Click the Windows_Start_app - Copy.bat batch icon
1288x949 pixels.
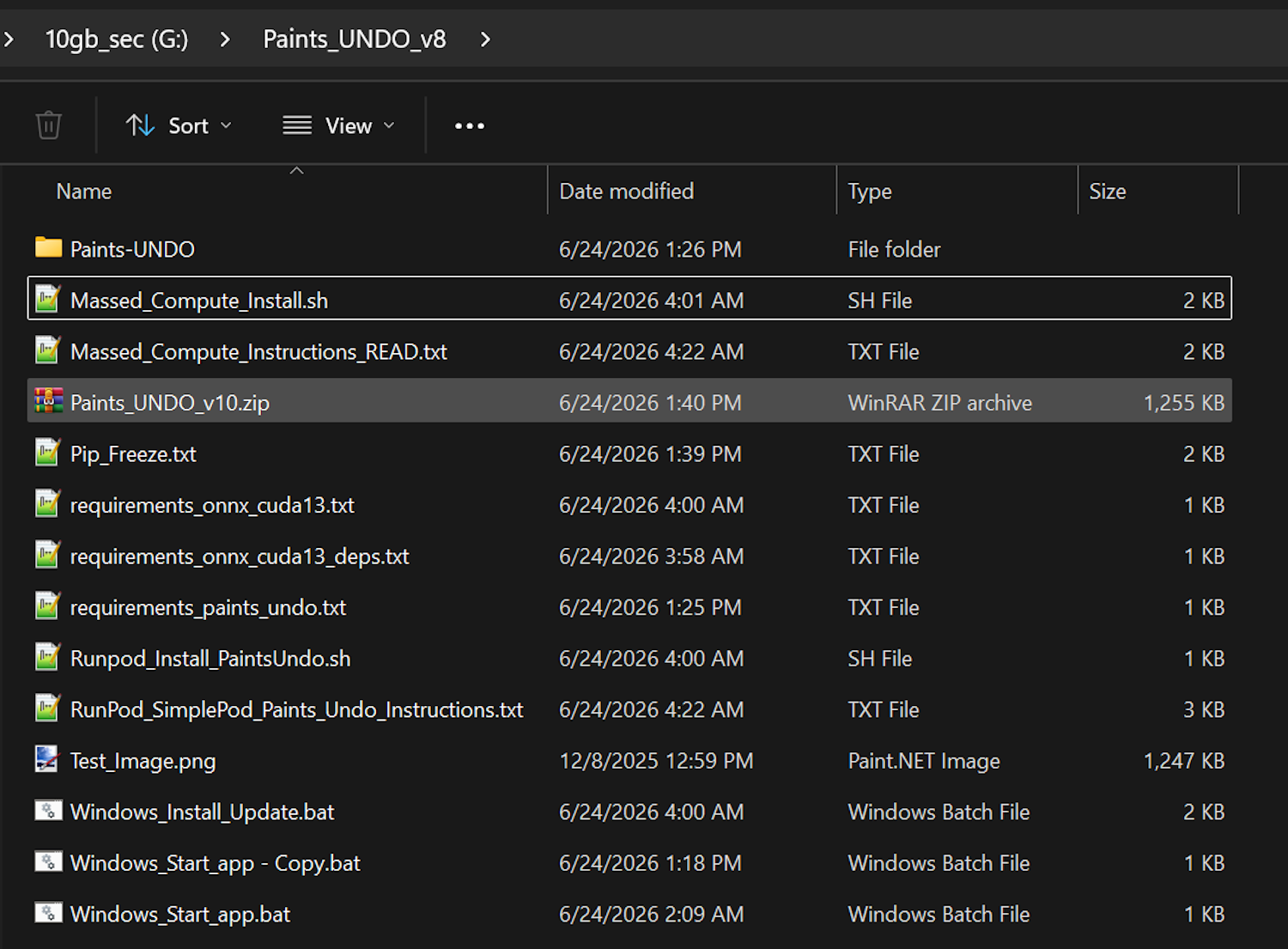pos(48,861)
